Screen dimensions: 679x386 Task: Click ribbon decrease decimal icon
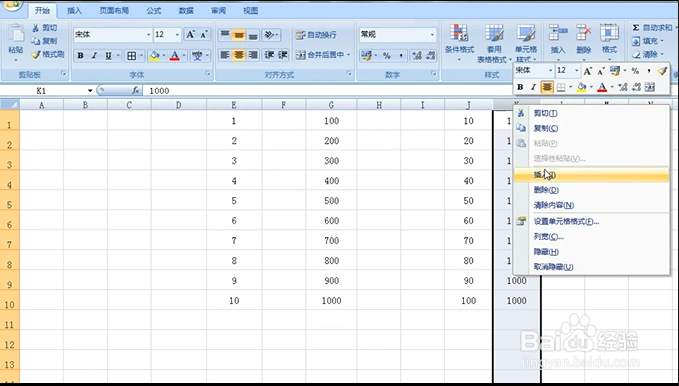click(x=430, y=55)
